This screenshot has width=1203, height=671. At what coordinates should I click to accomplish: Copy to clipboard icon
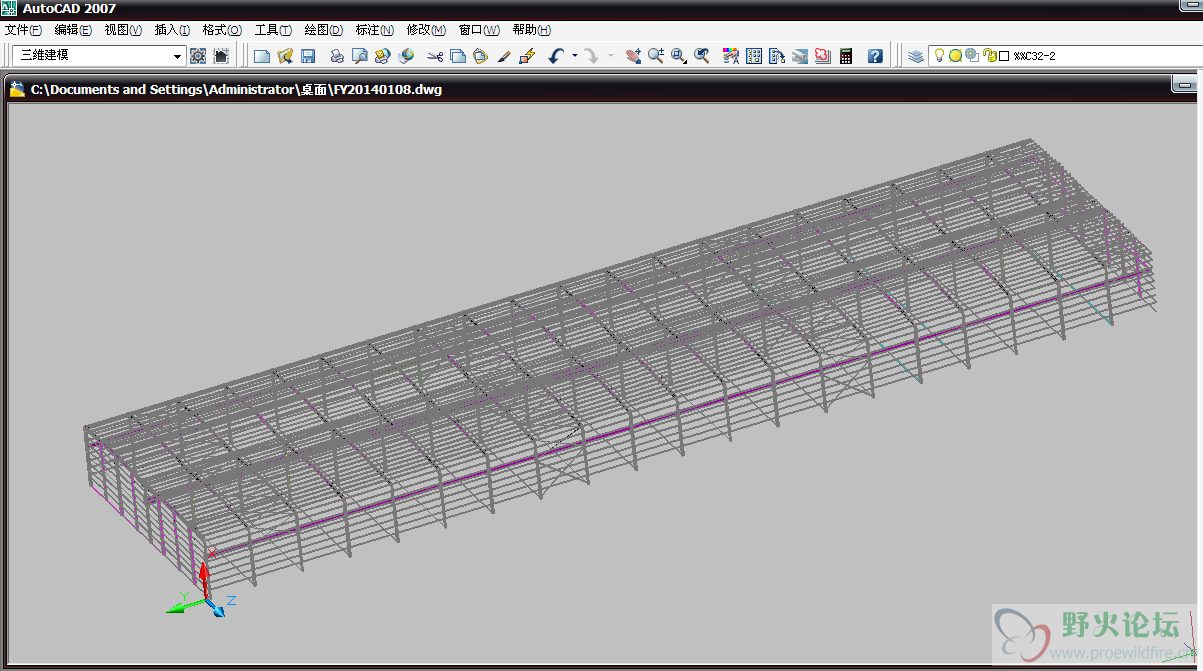(x=458, y=56)
